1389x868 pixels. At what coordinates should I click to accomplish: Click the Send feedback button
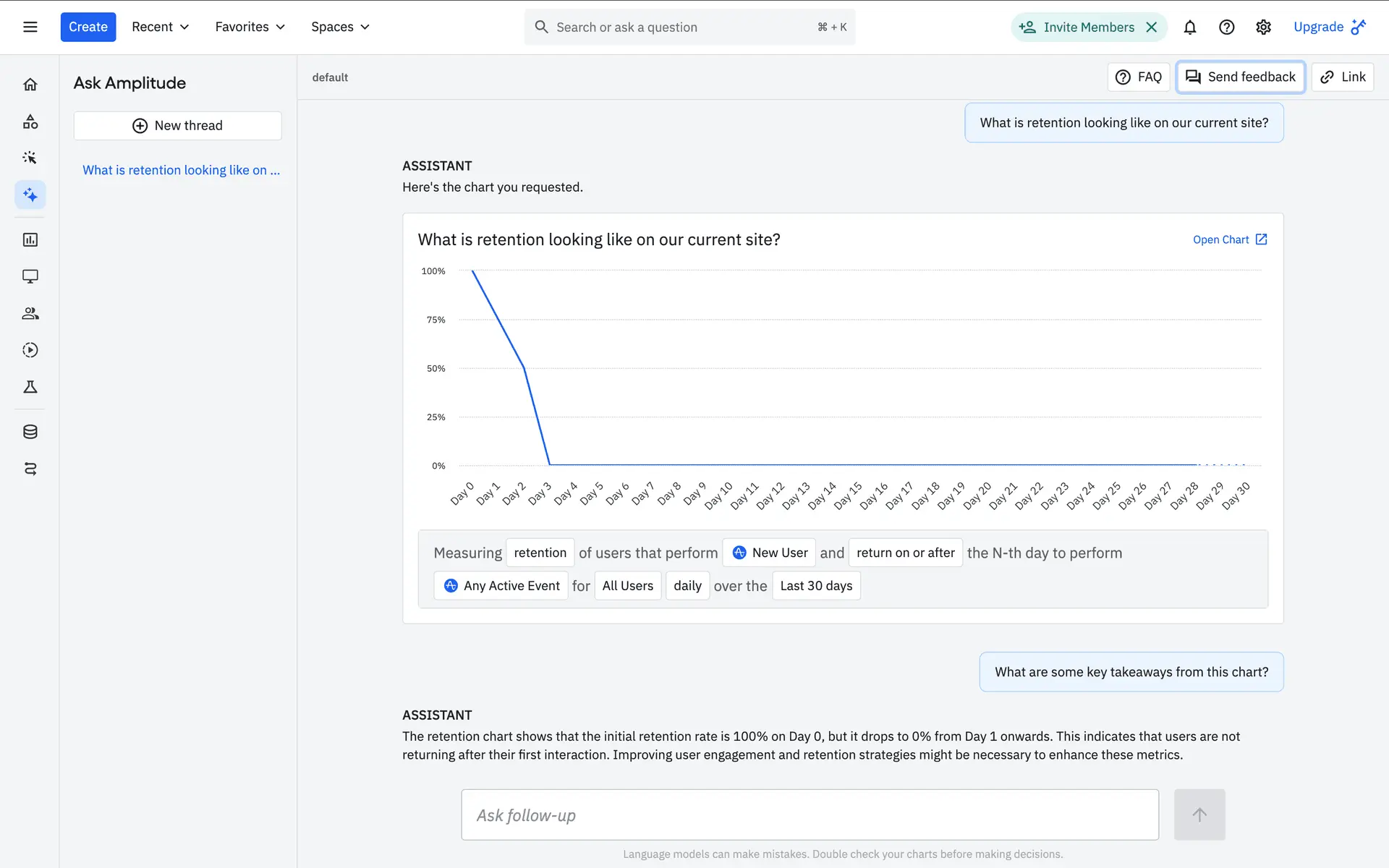(x=1240, y=77)
